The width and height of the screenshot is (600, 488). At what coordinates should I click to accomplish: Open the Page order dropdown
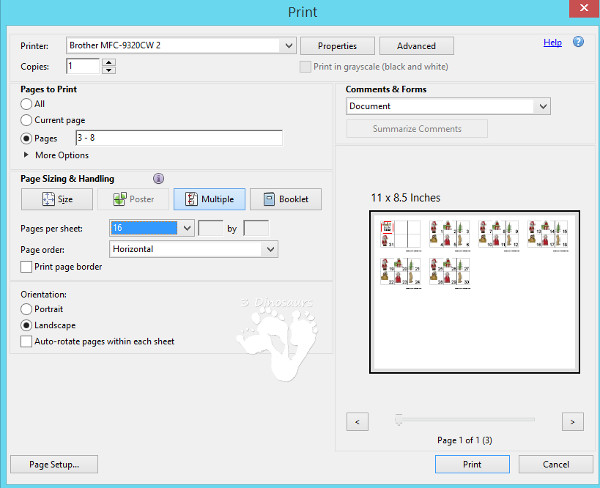coord(269,249)
